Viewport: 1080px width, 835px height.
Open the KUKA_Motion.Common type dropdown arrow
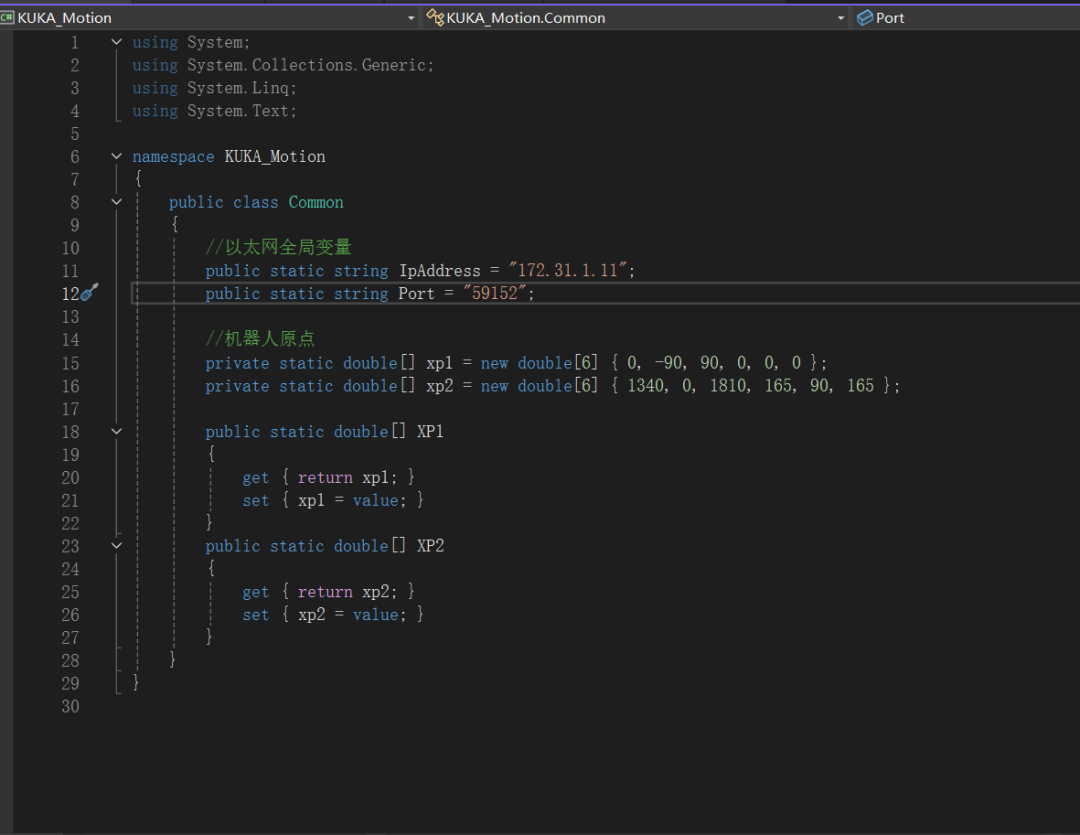pos(841,18)
